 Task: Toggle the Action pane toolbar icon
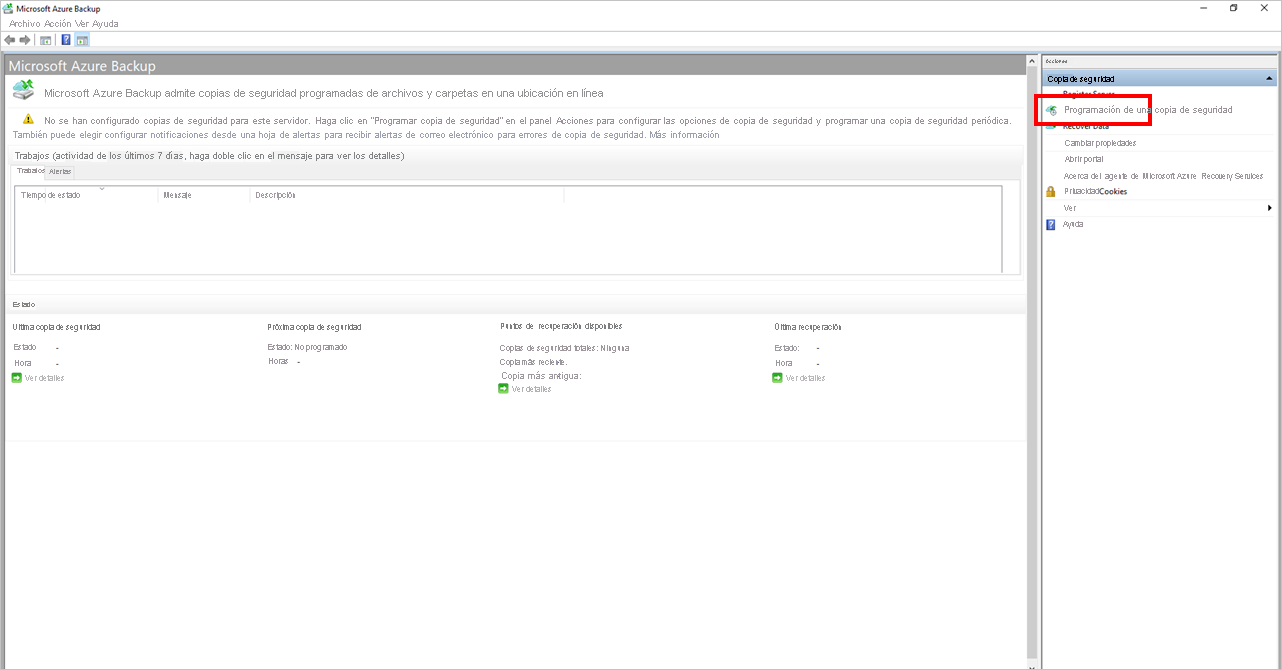tap(82, 40)
